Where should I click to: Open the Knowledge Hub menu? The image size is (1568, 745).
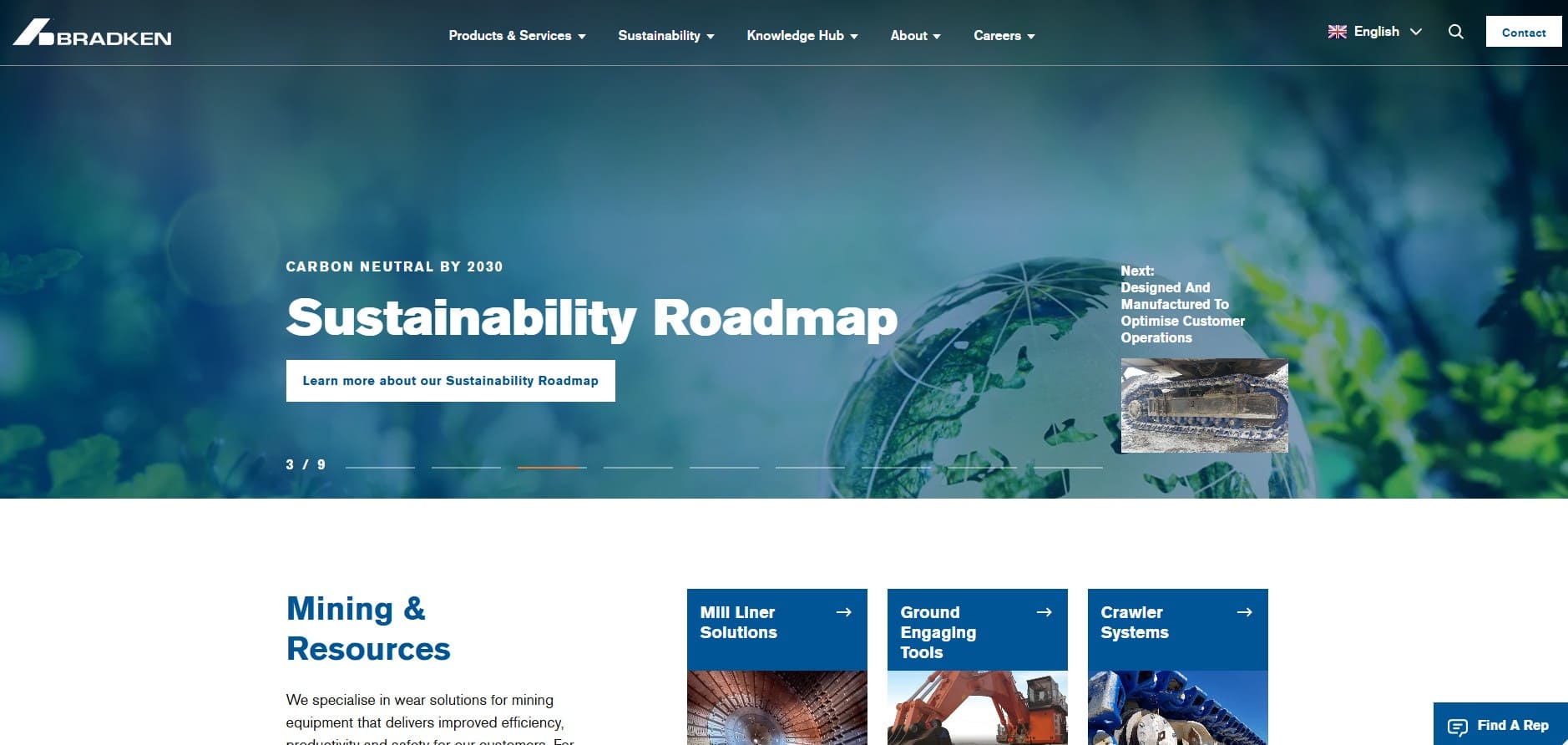pyautogui.click(x=802, y=35)
